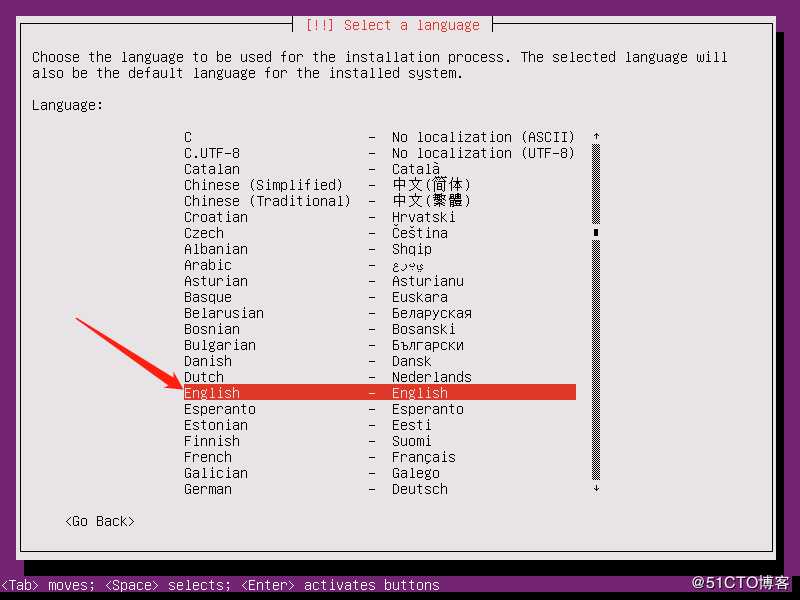Choose Galician in the list
Screen dimensions: 800x600
point(380,473)
